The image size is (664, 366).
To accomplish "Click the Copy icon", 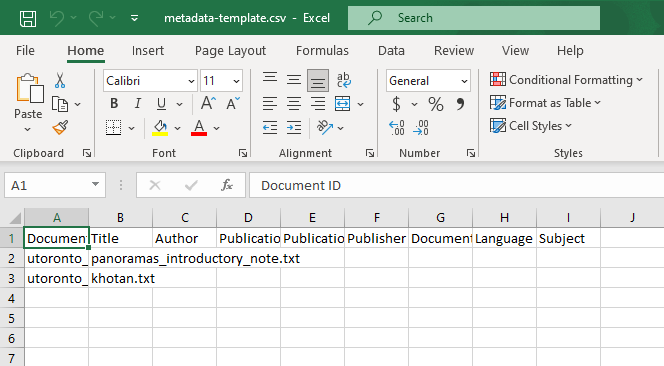I will click(60, 104).
